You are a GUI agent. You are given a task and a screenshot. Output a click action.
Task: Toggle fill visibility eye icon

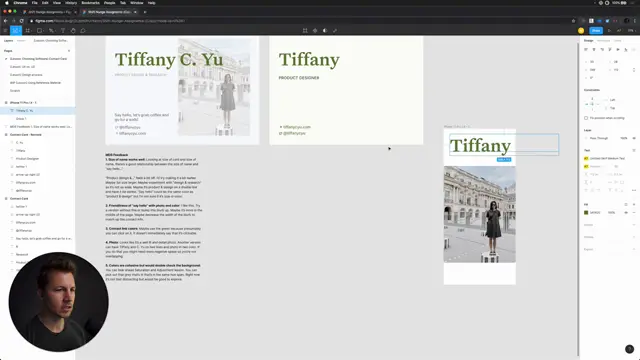[626, 213]
